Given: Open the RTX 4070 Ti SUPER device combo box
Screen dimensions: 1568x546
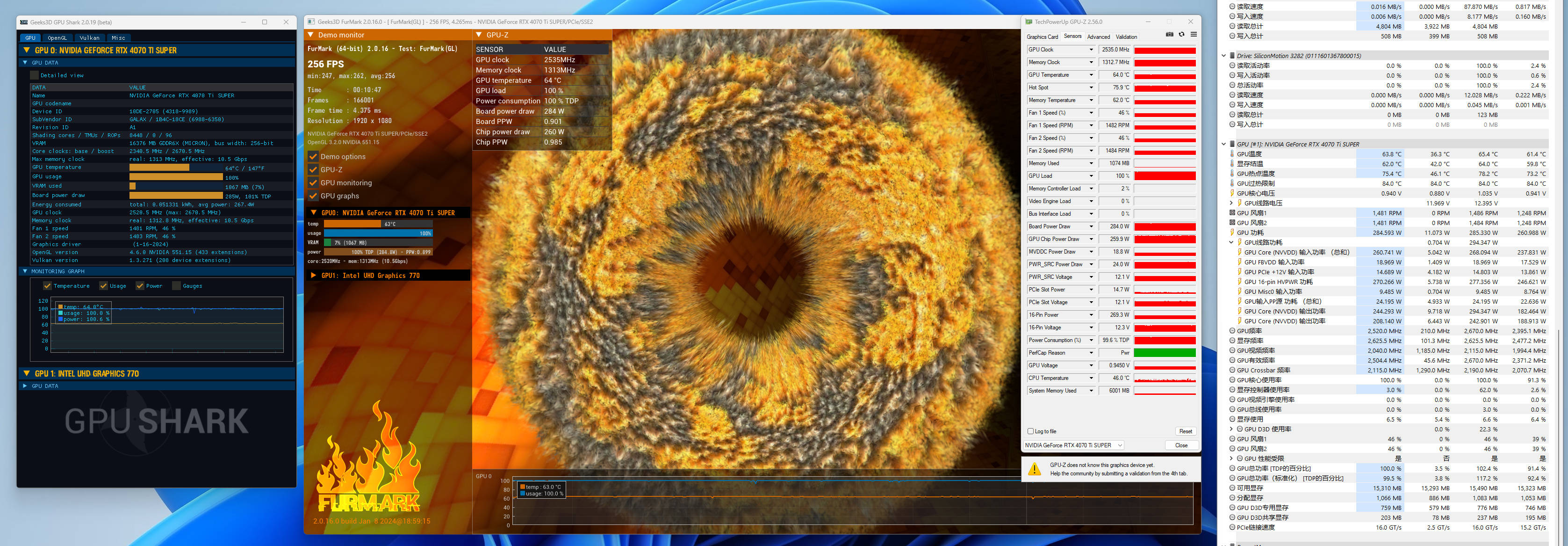Looking at the screenshot, I should 1073,445.
